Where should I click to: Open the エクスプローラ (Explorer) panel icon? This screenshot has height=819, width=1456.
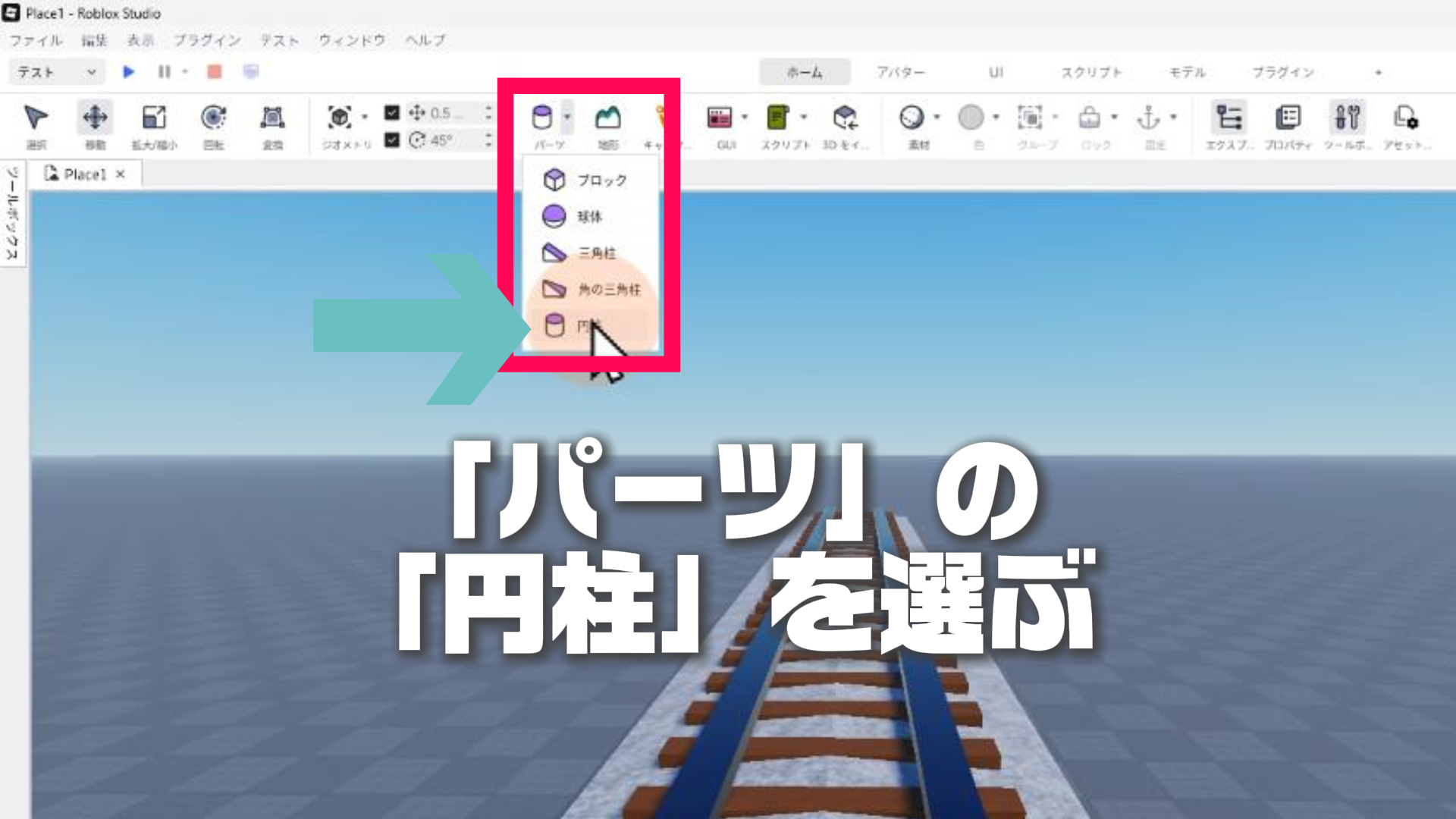1228,118
